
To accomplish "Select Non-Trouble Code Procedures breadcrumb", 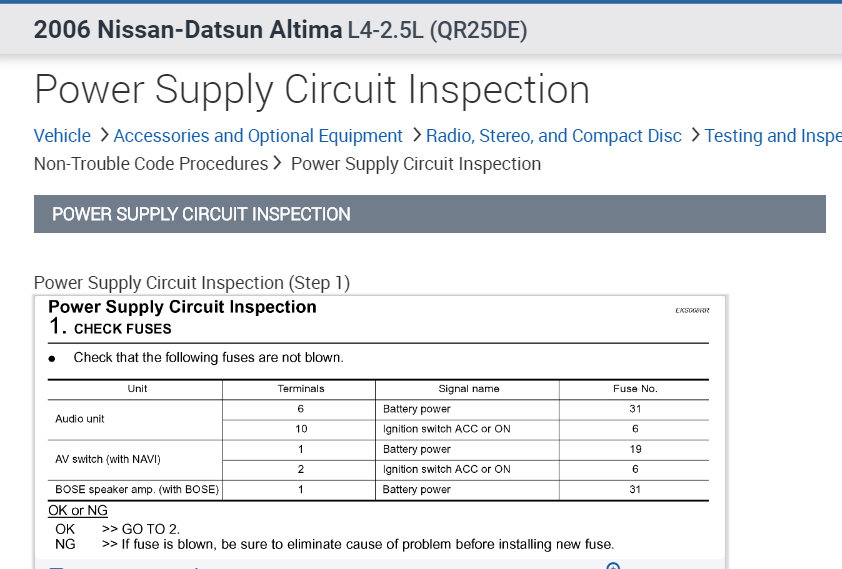I will 151,164.
